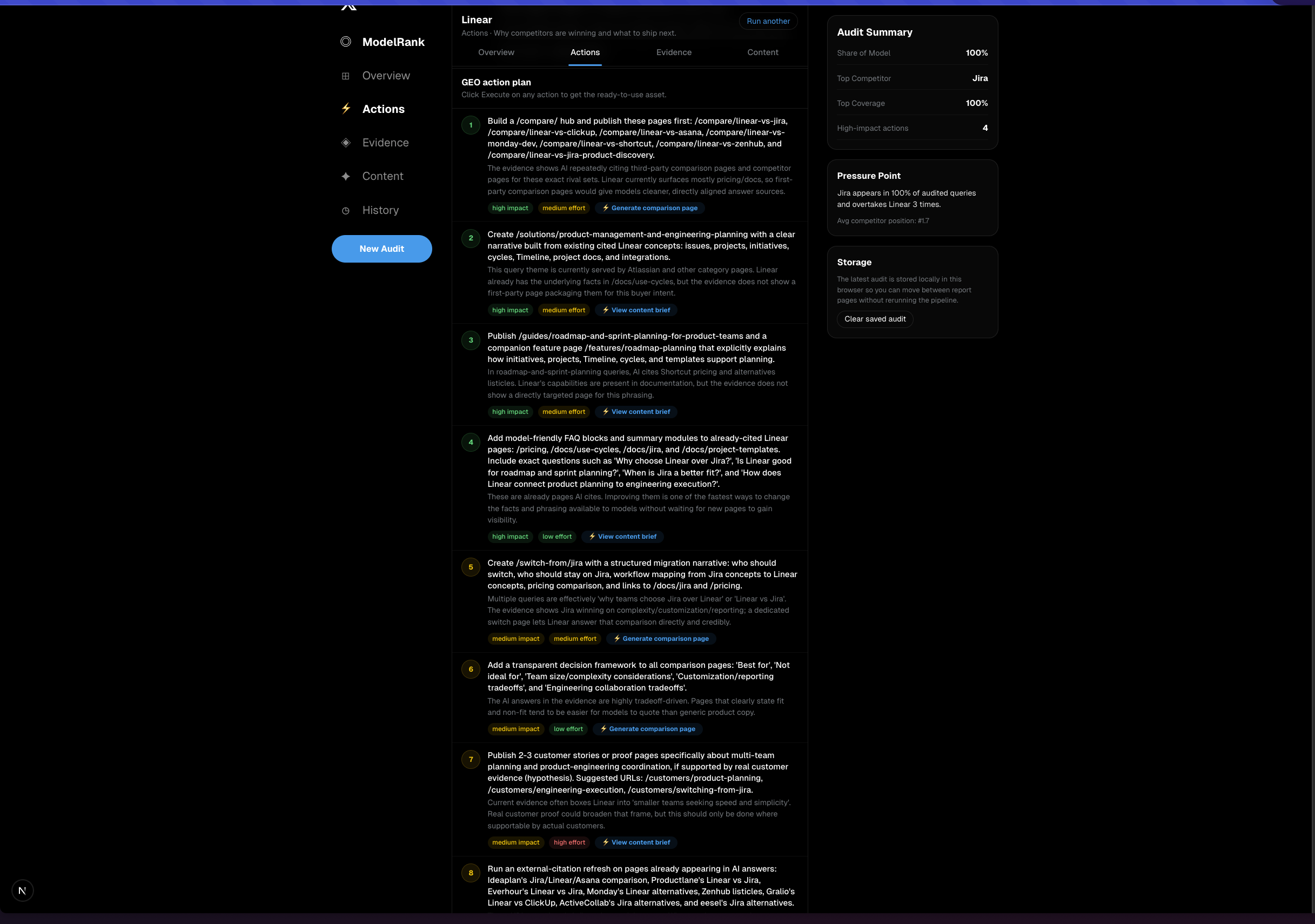Switch to the Evidence tab
Viewport: 1315px width, 924px height.
[674, 52]
